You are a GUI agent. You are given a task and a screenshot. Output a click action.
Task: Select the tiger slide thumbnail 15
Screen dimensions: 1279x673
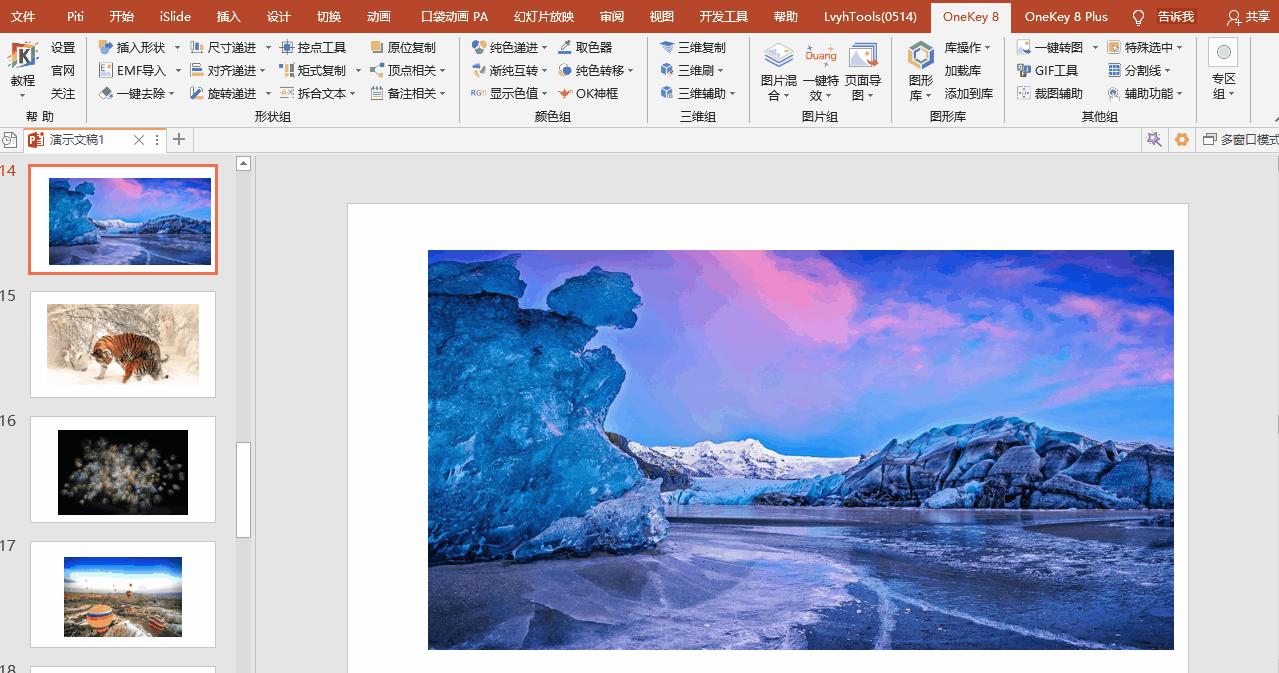[123, 344]
